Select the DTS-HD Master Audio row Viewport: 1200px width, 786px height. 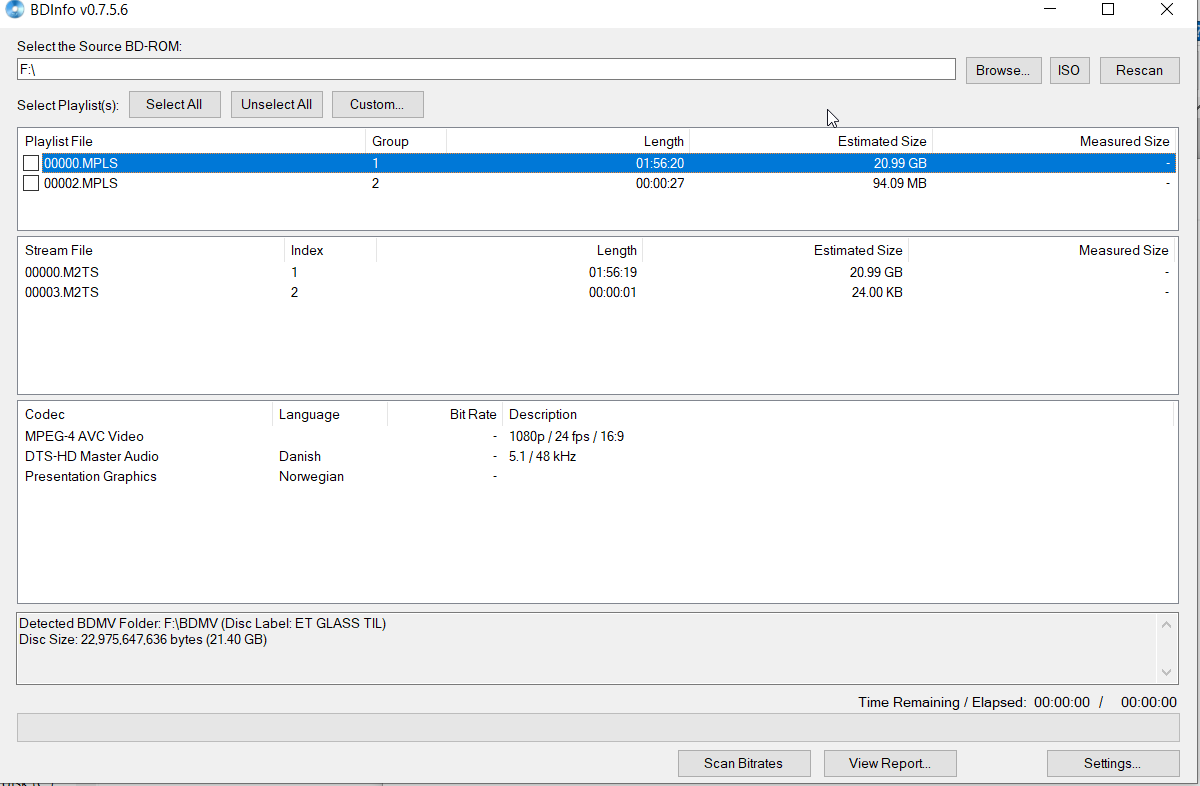coord(597,456)
